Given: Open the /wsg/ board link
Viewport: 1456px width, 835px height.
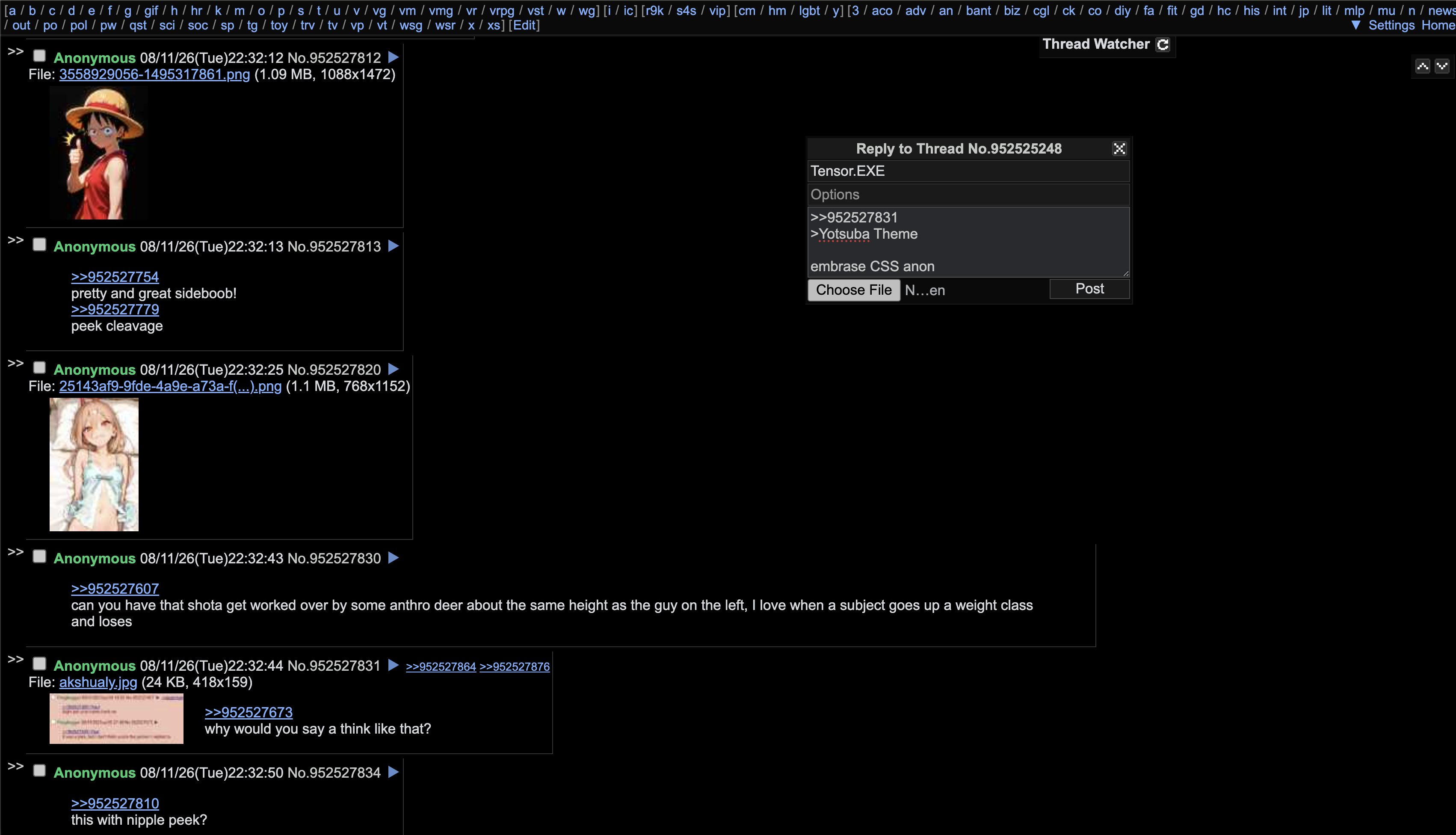Looking at the screenshot, I should click(411, 25).
